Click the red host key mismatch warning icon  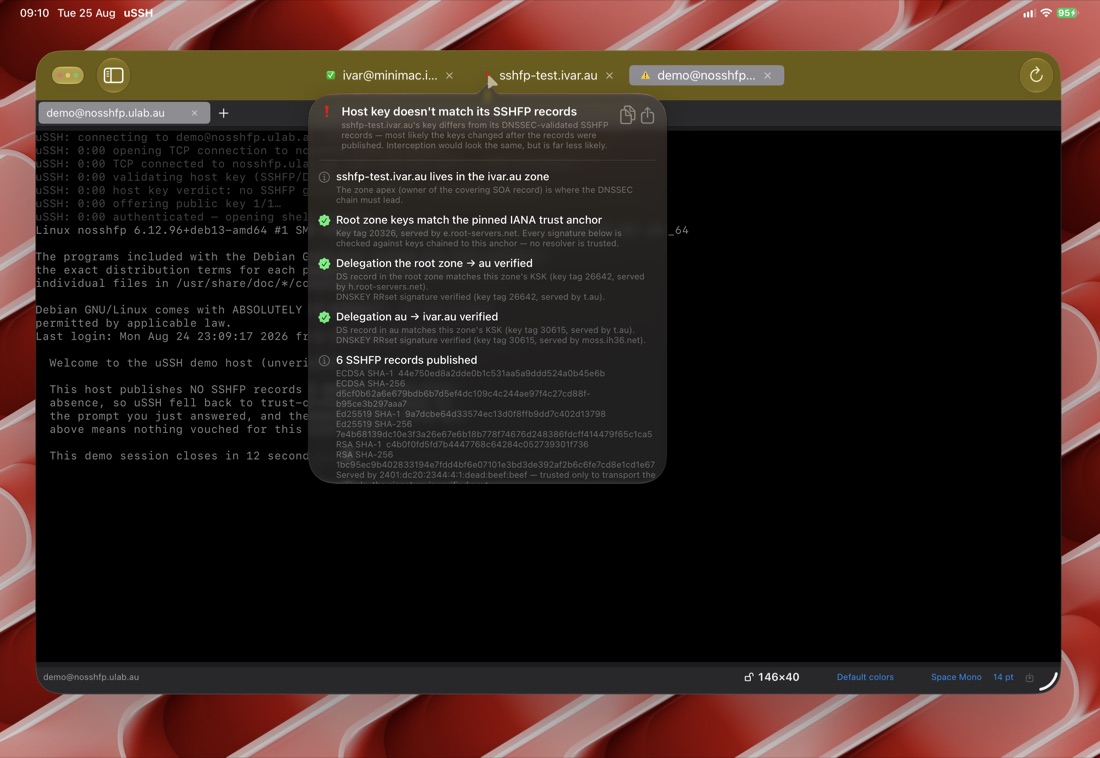click(x=326, y=112)
